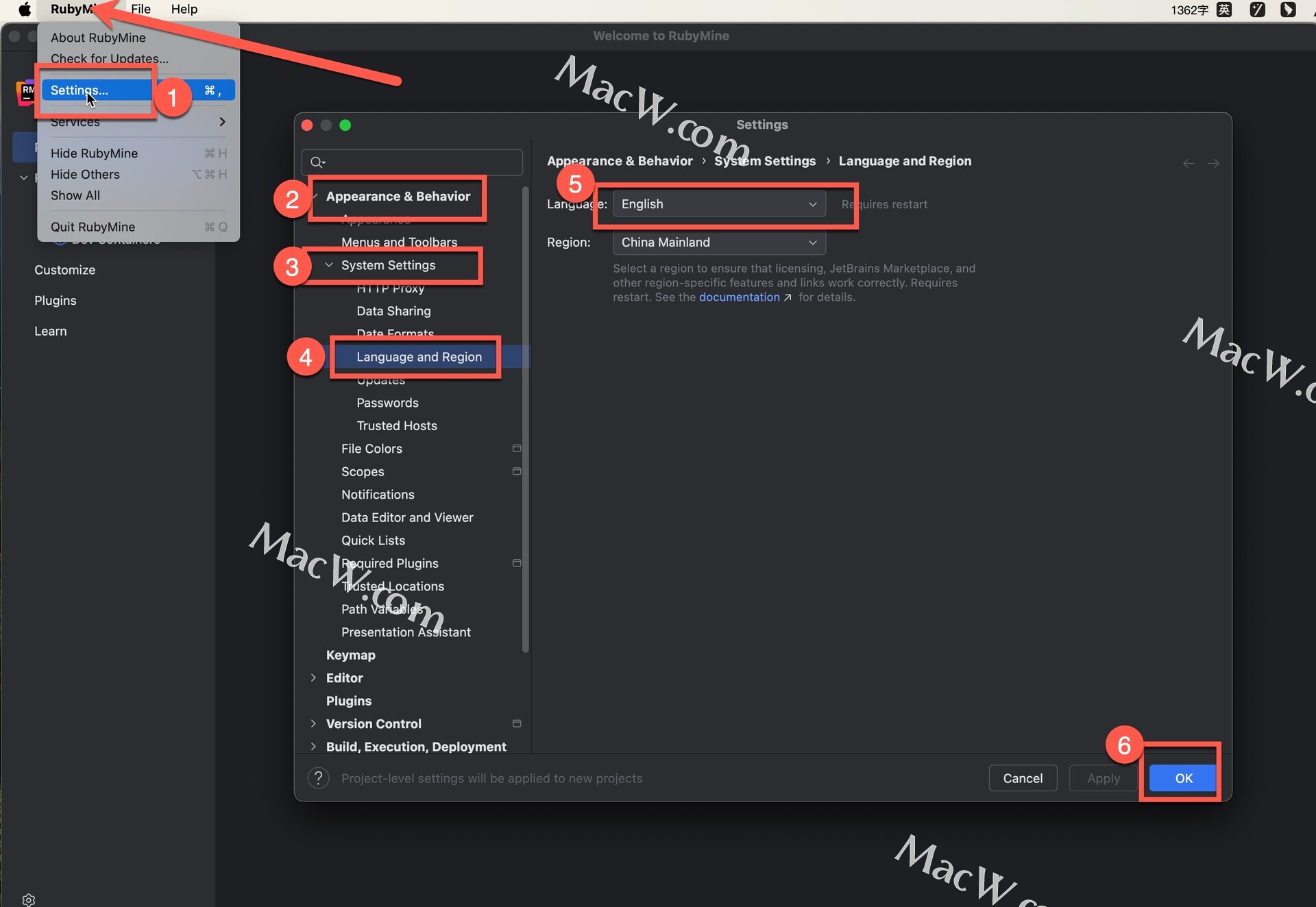Viewport: 1316px width, 907px height.
Task: Click the settings tree scrollbar
Action: tap(526, 419)
